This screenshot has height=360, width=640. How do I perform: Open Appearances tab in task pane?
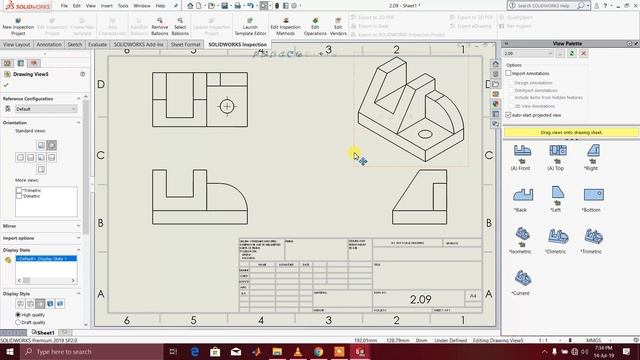tap(496, 104)
